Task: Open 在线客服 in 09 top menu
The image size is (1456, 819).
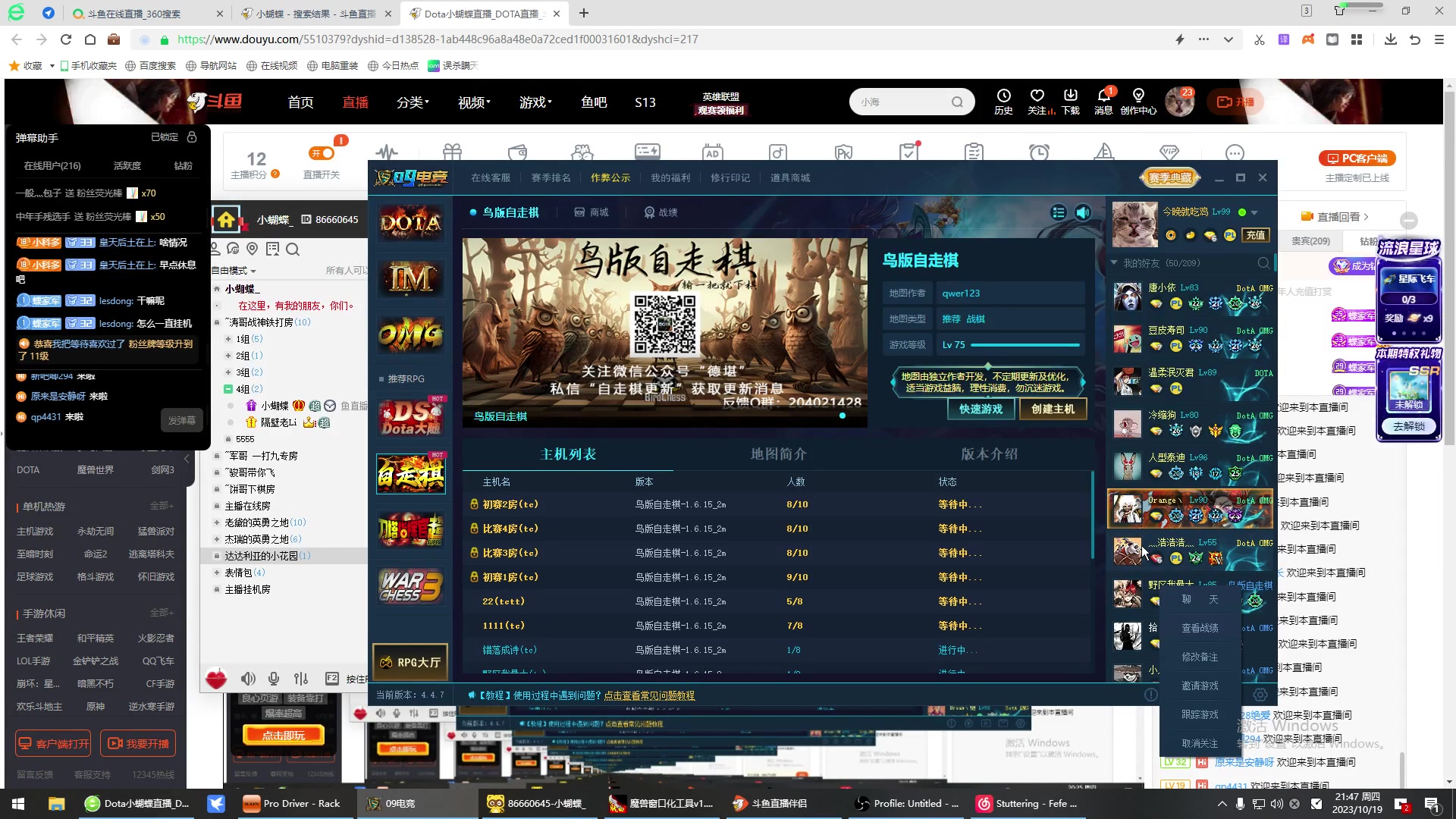Action: 491,177
